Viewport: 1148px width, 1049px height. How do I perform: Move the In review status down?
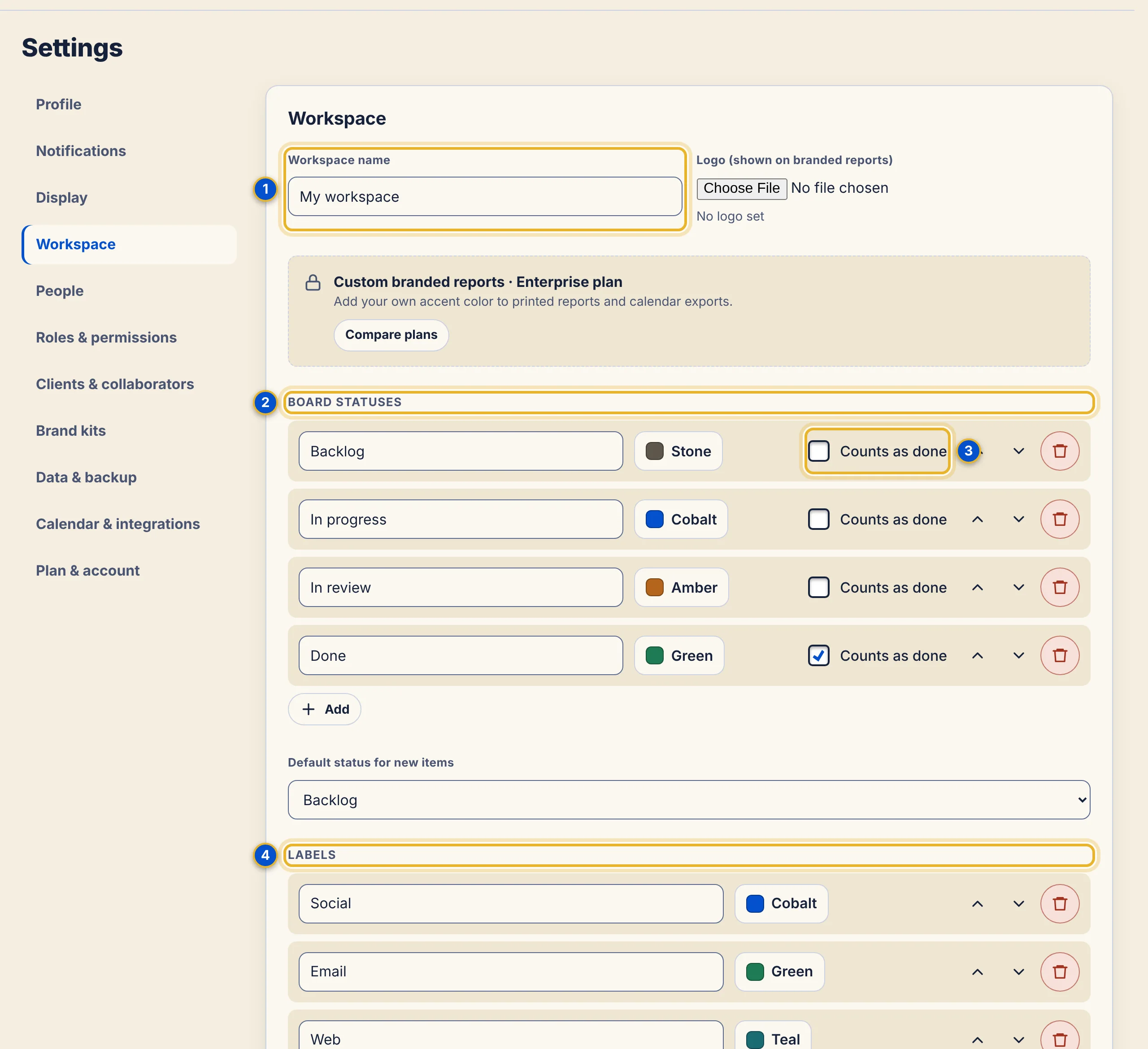tap(1019, 587)
